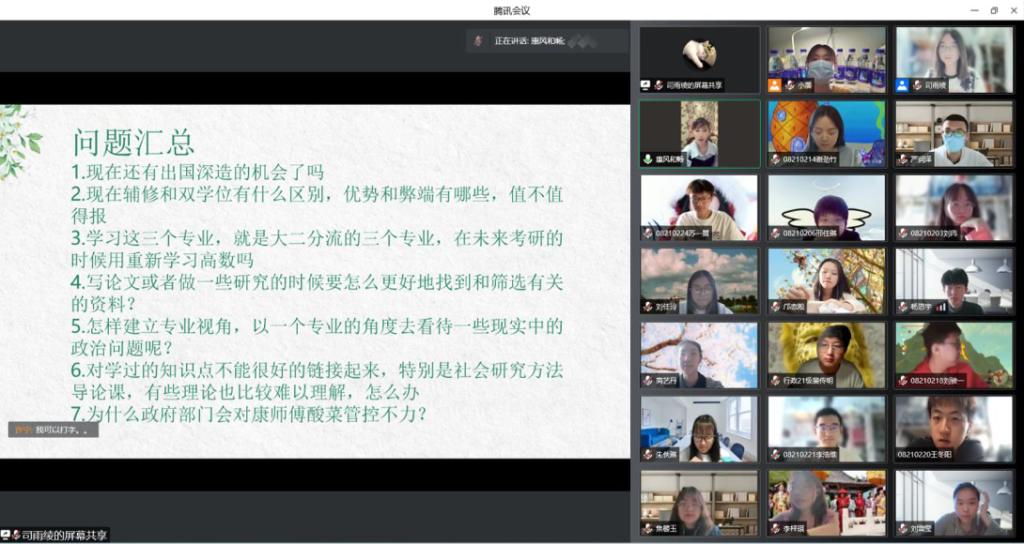Screen dimensions: 1024x544
Task: Click the screen sharing label at bottom left
Action: point(55,535)
